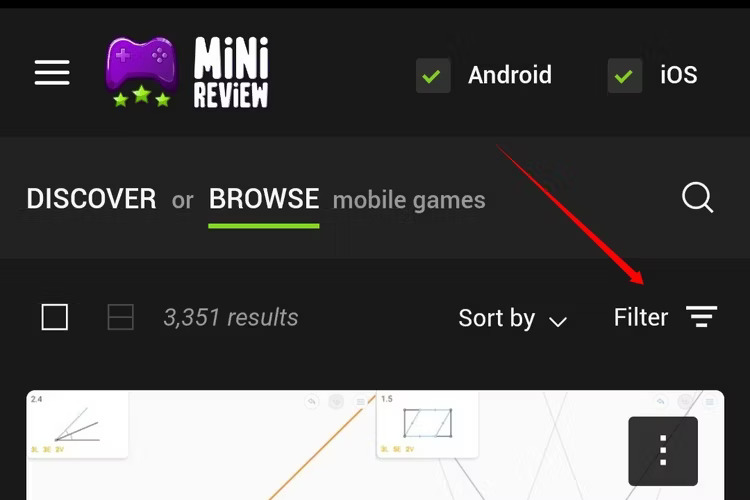Open the Filter panel
The height and width of the screenshot is (500, 750).
pos(665,317)
